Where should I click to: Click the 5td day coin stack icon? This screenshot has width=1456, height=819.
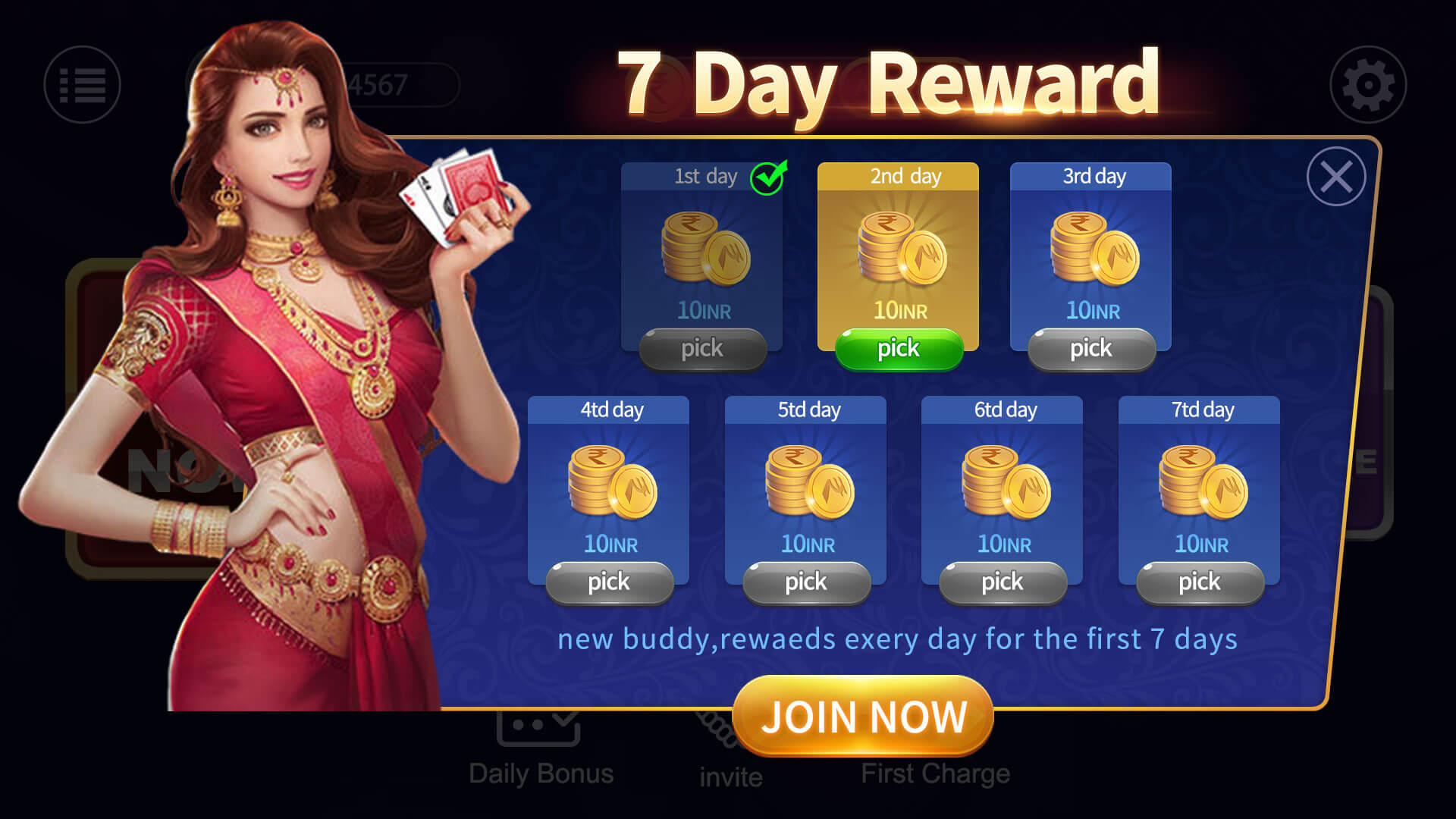[x=810, y=482]
